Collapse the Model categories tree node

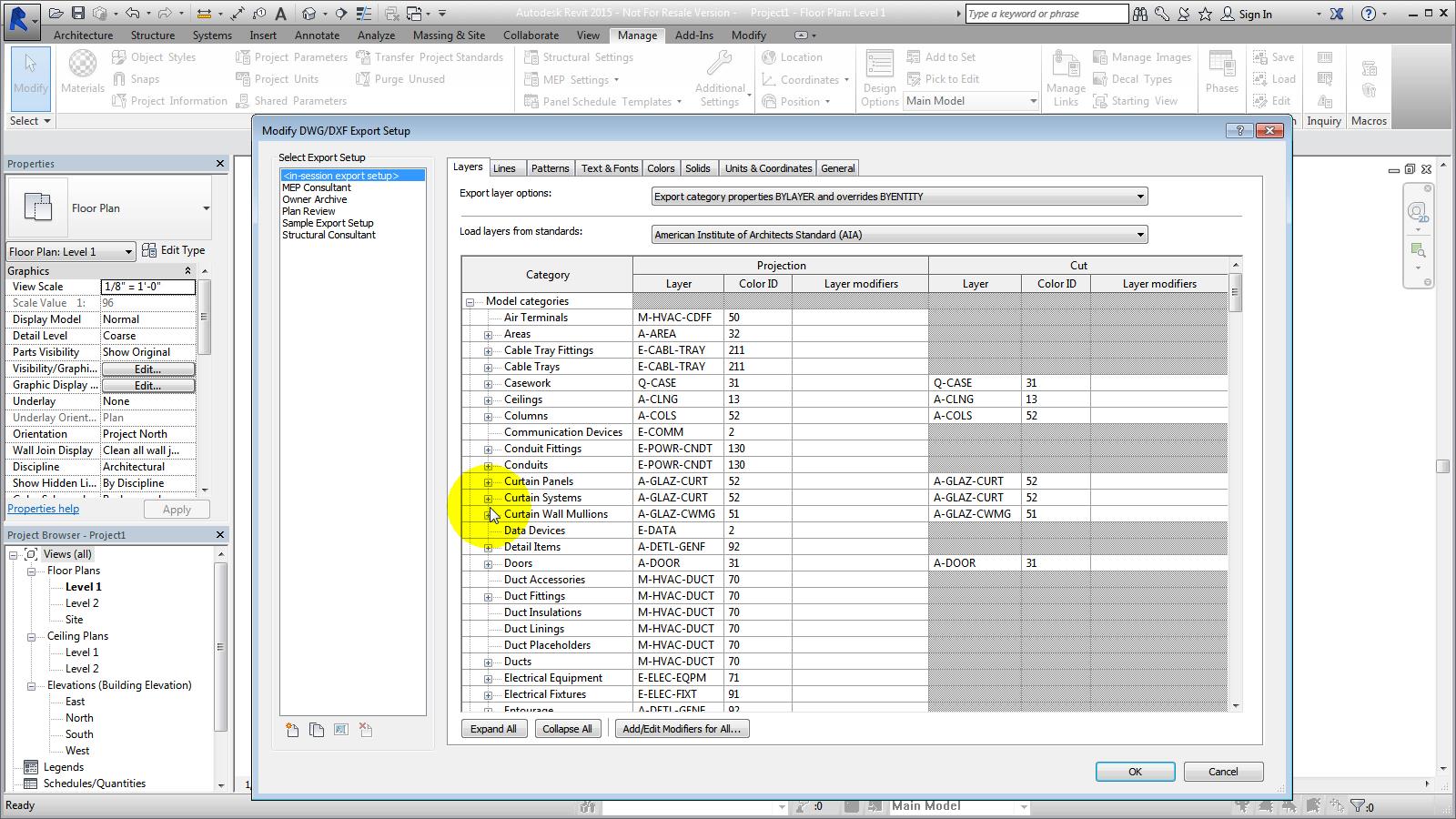coord(470,301)
